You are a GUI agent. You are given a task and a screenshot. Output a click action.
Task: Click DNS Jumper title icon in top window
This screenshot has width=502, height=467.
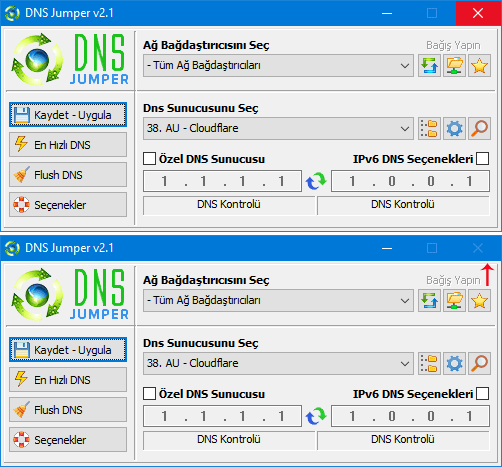pyautogui.click(x=12, y=13)
